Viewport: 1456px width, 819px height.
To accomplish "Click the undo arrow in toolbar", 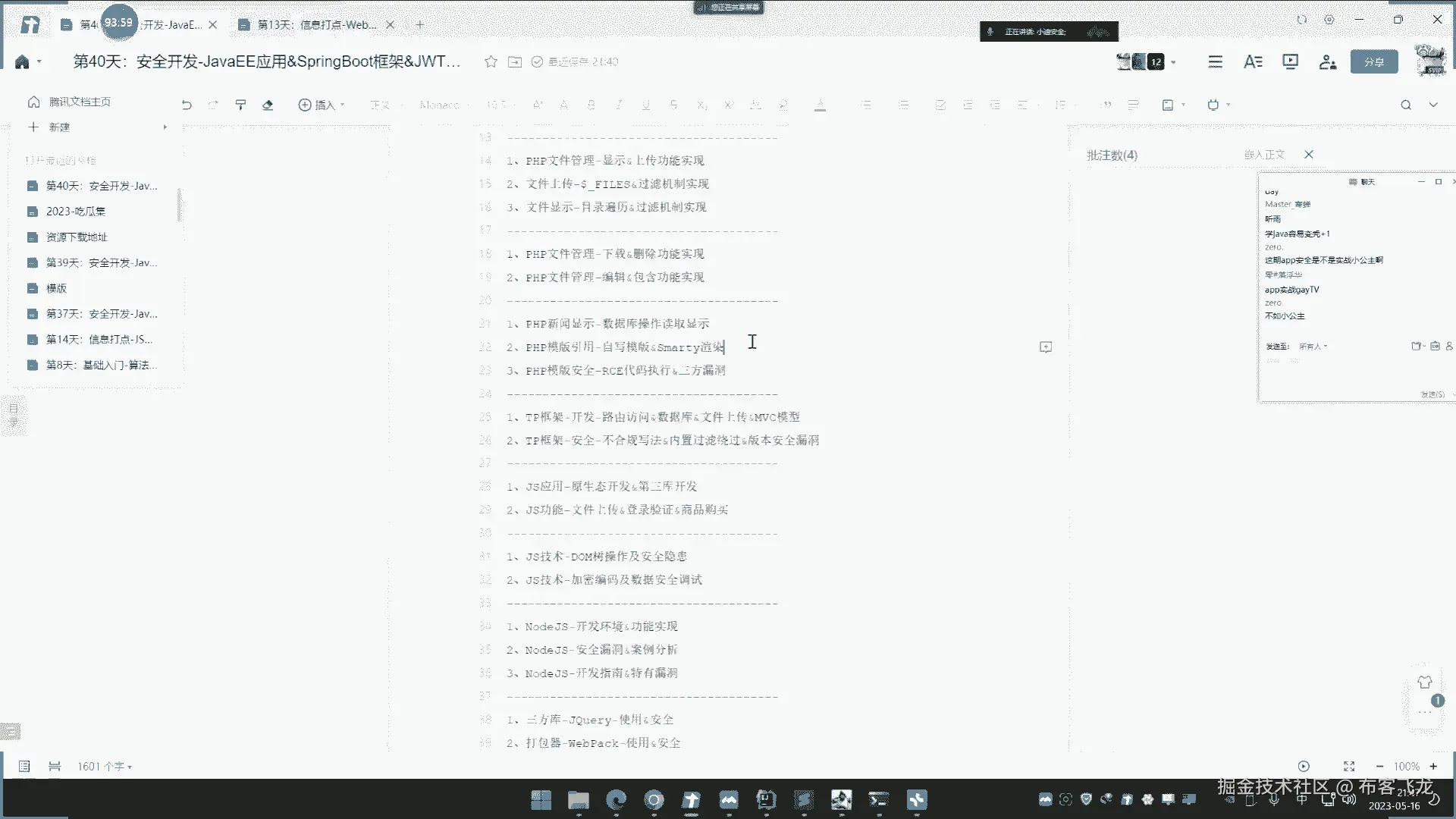I will pos(187,105).
